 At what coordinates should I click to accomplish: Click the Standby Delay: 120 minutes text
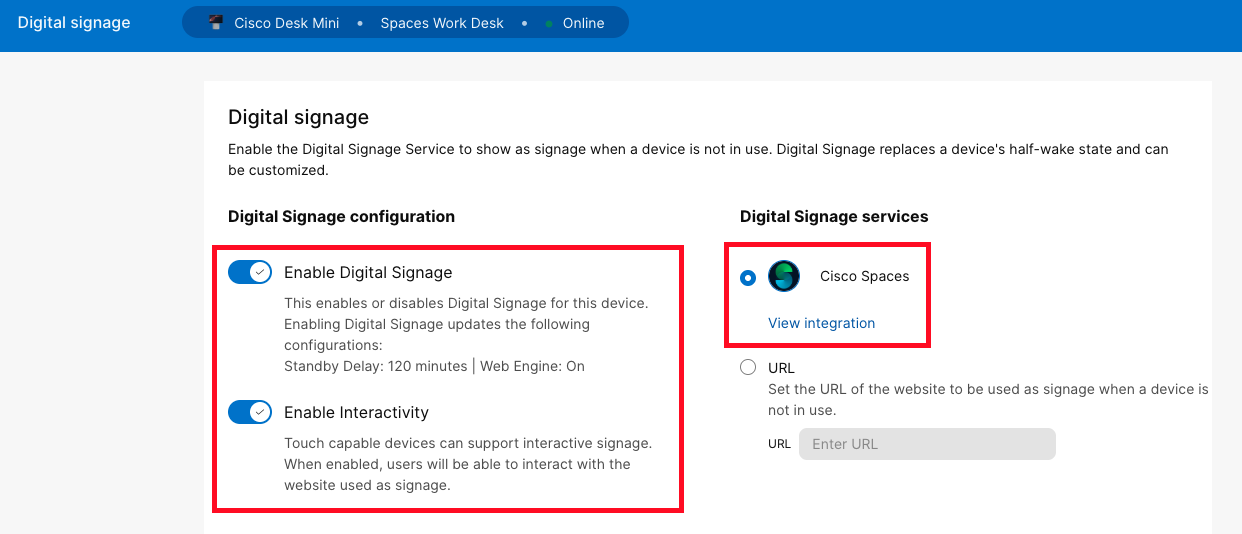point(375,366)
